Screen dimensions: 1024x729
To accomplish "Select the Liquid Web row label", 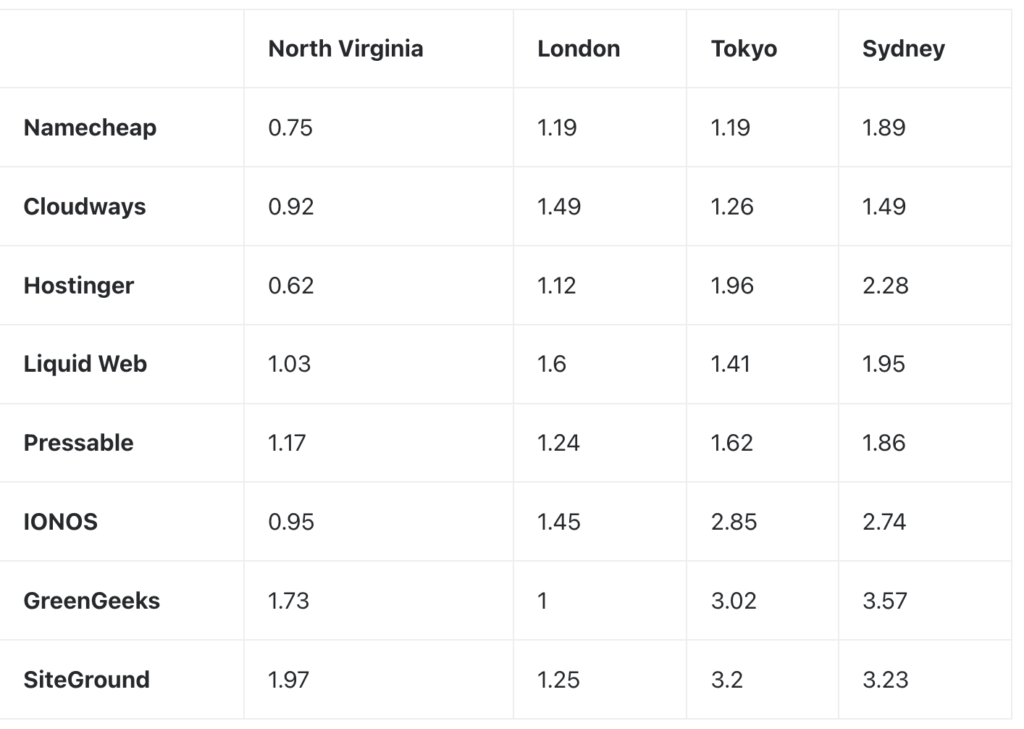I will [x=85, y=364].
